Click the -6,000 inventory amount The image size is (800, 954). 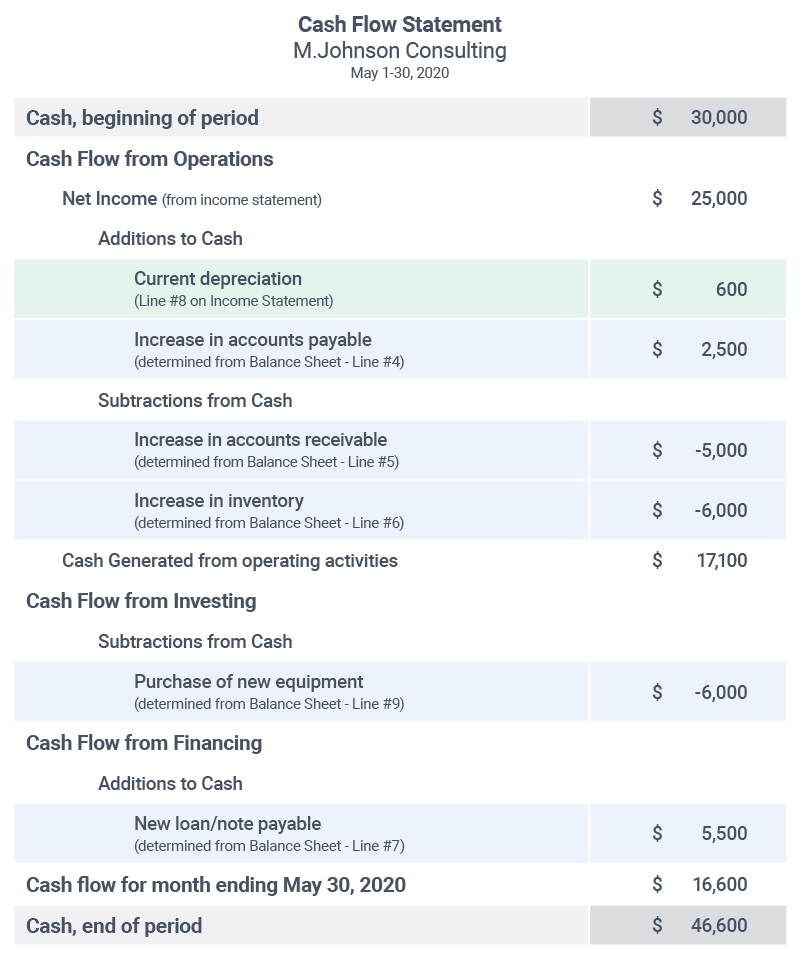720,511
